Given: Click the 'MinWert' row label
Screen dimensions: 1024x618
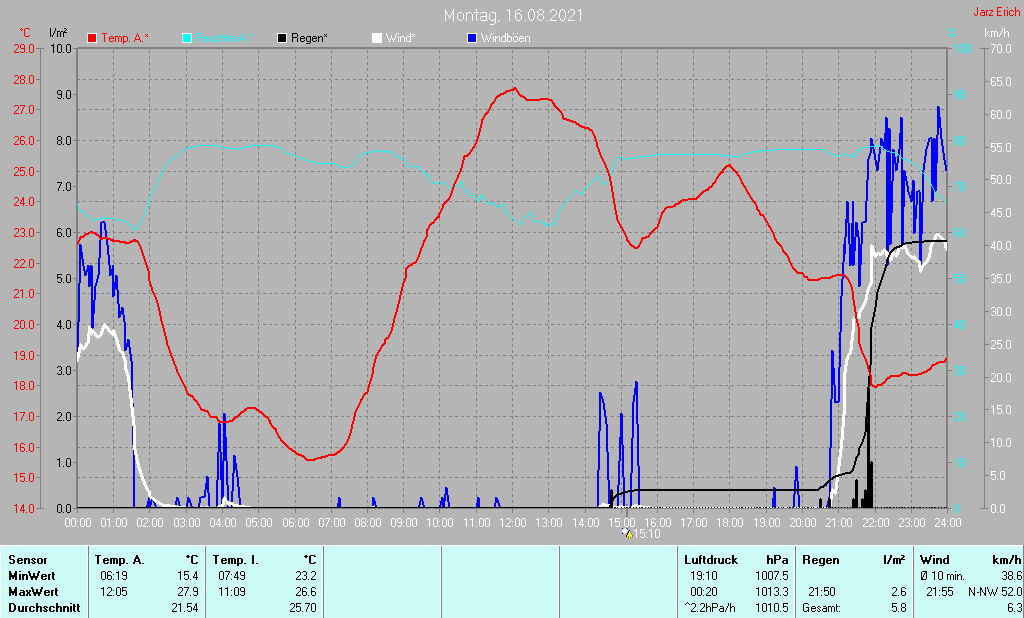Looking at the screenshot, I should (32, 576).
